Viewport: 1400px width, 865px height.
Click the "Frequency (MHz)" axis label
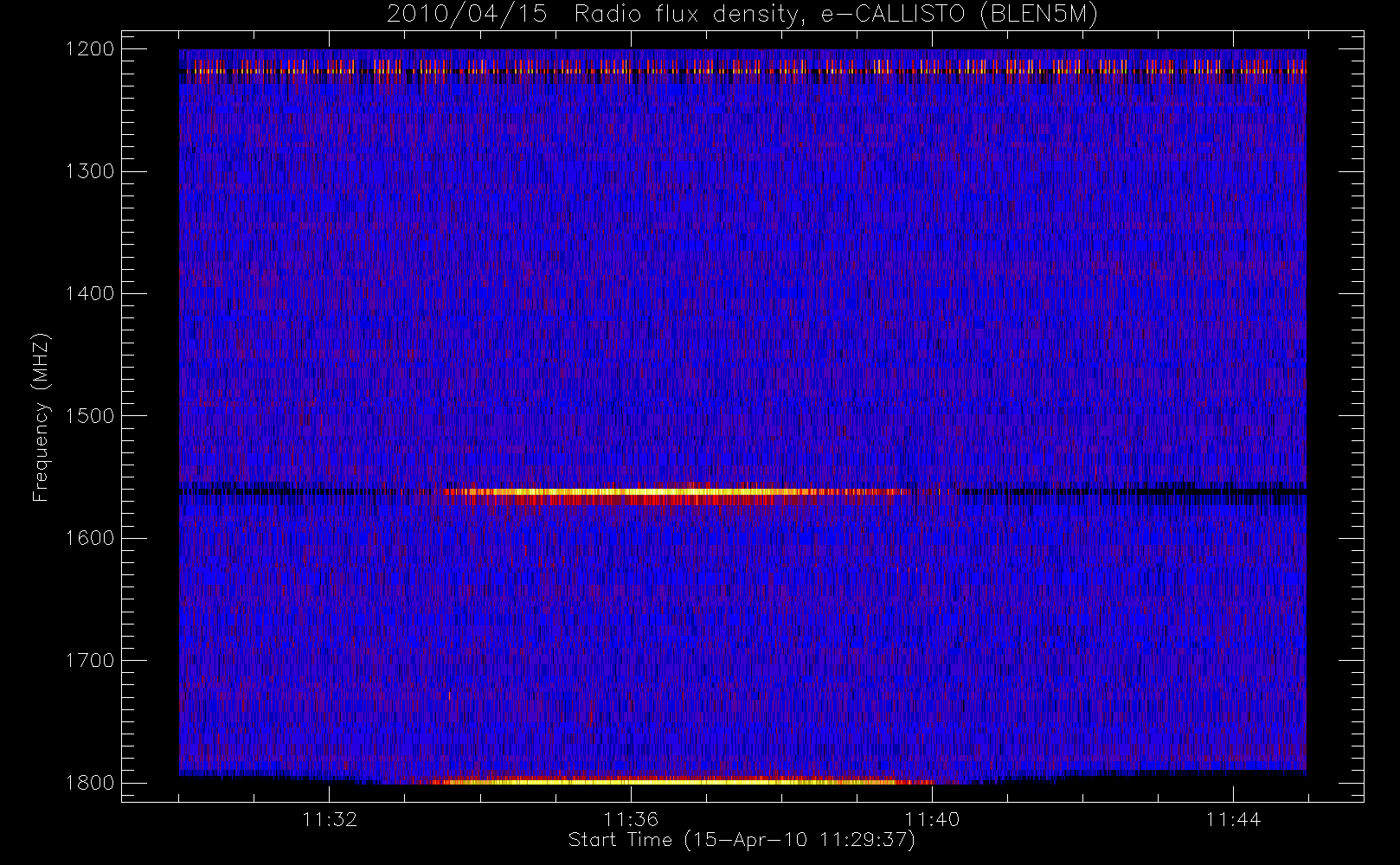point(41,418)
